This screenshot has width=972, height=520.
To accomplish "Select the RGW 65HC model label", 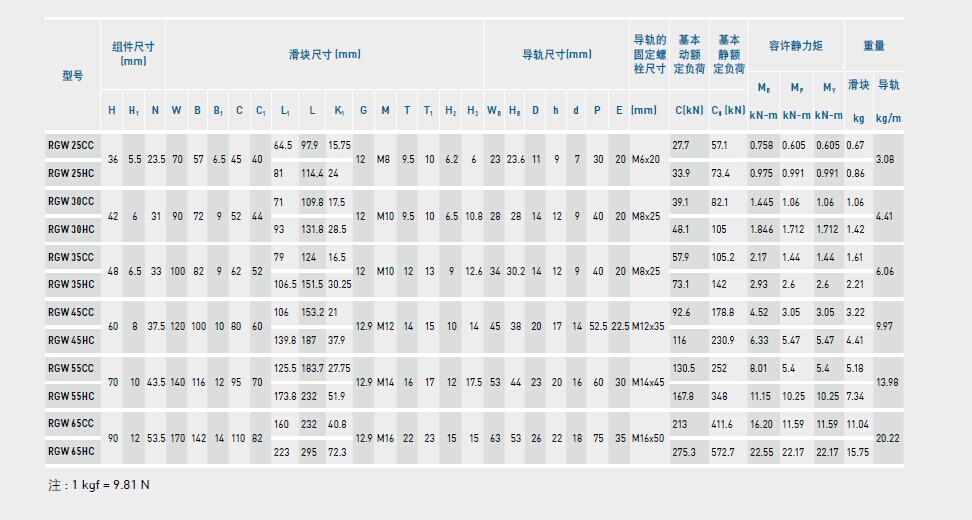I will tap(71, 451).
